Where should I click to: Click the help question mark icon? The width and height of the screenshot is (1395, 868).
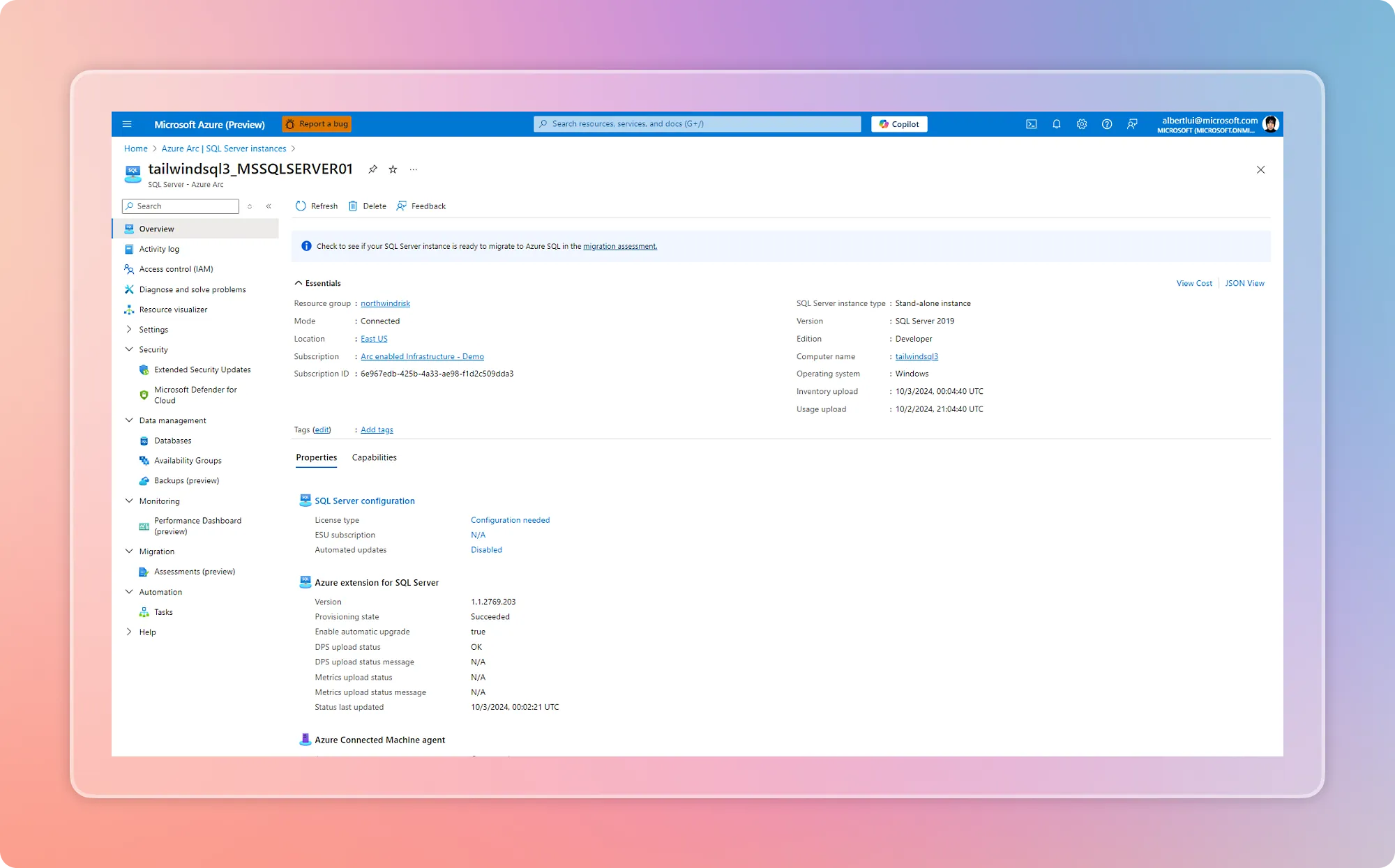(1106, 124)
